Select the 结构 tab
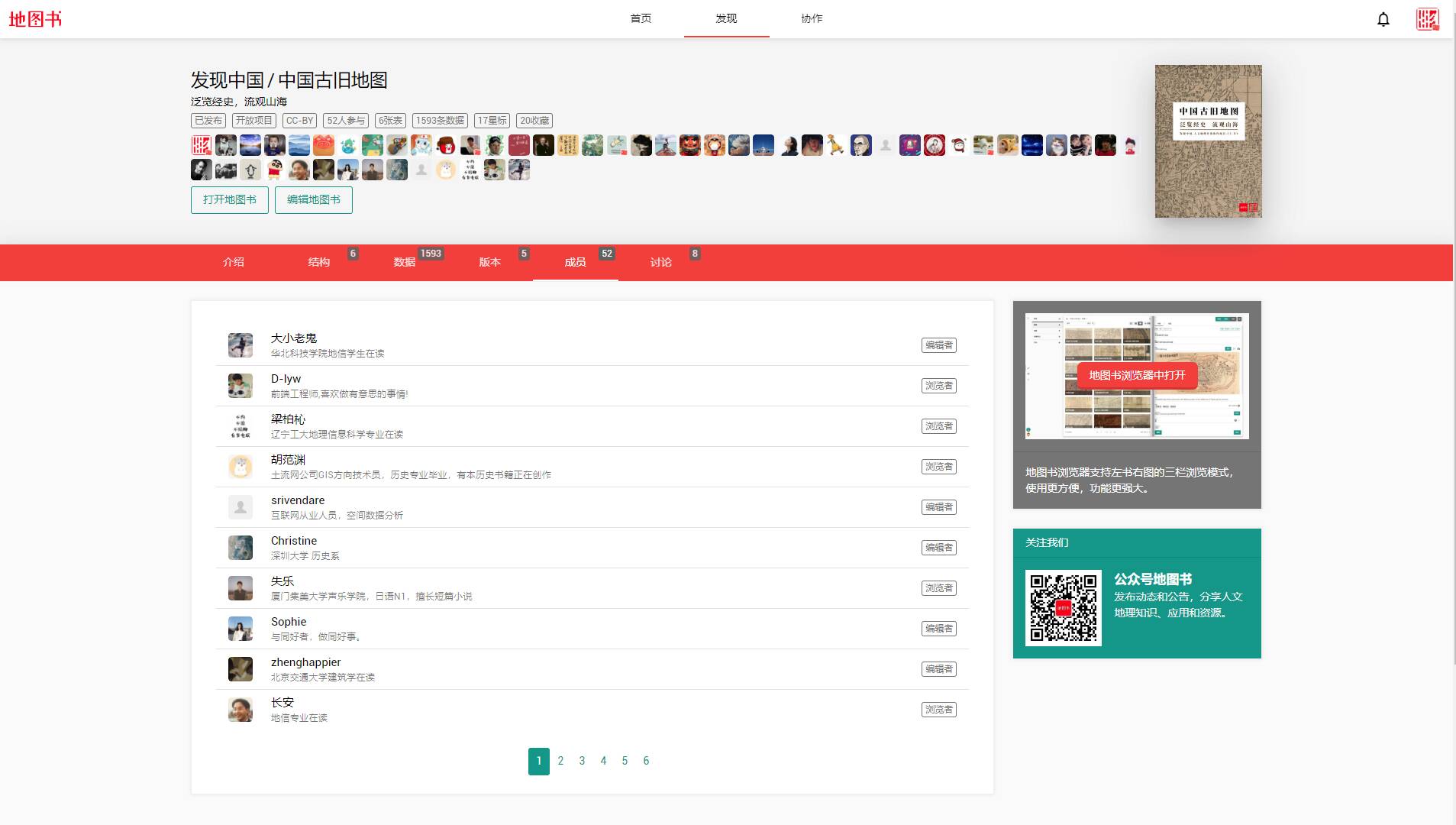 pos(319,262)
